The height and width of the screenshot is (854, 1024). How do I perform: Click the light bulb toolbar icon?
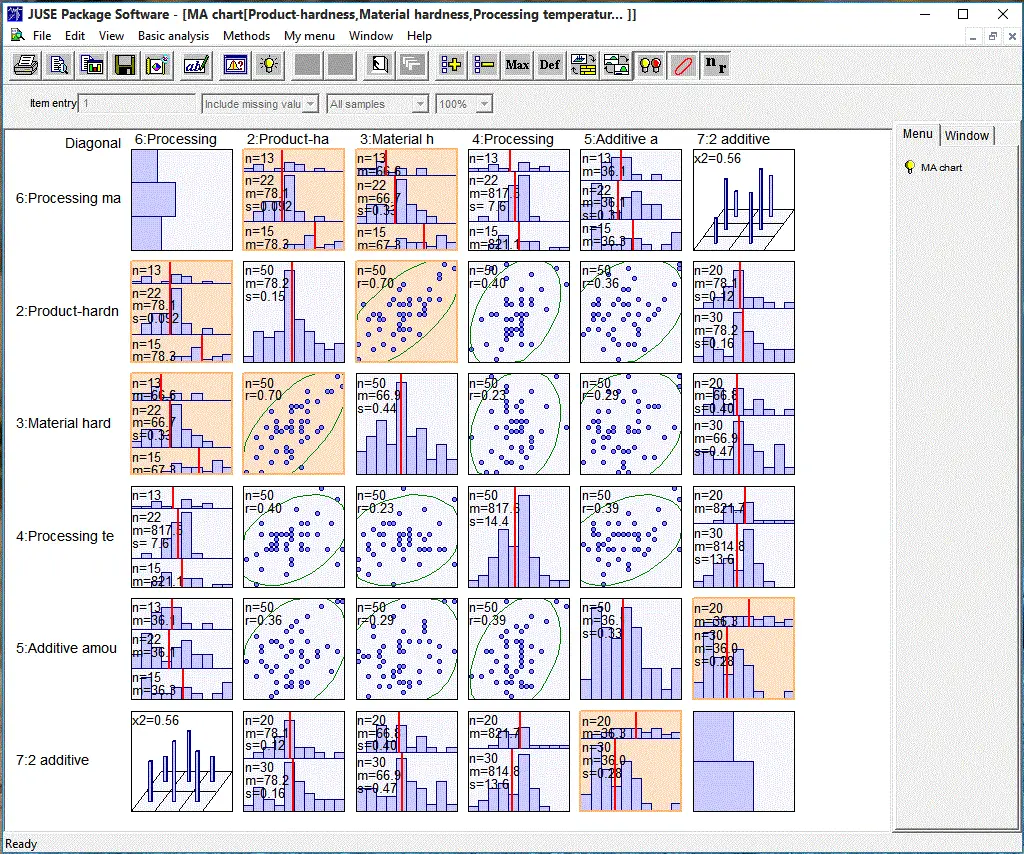point(267,65)
